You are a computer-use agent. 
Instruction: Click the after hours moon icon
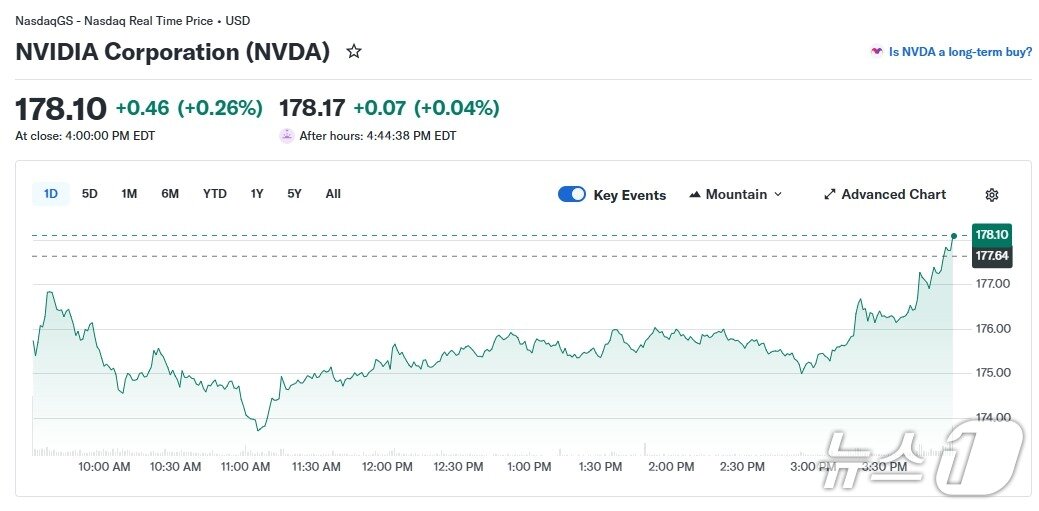[287, 136]
